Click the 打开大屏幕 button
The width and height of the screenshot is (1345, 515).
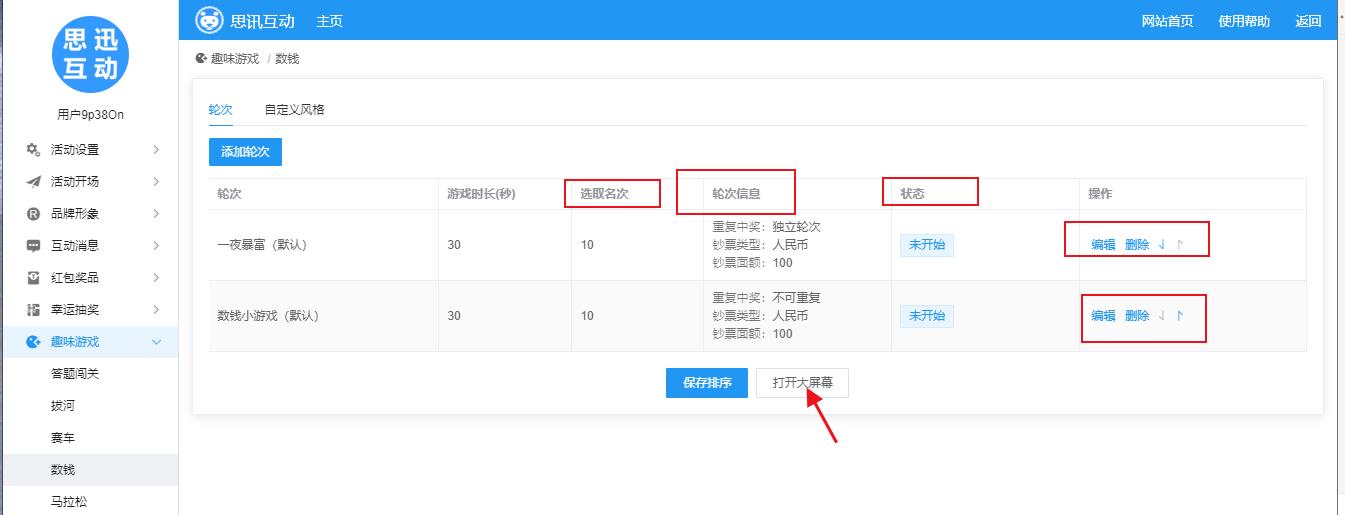tap(803, 383)
